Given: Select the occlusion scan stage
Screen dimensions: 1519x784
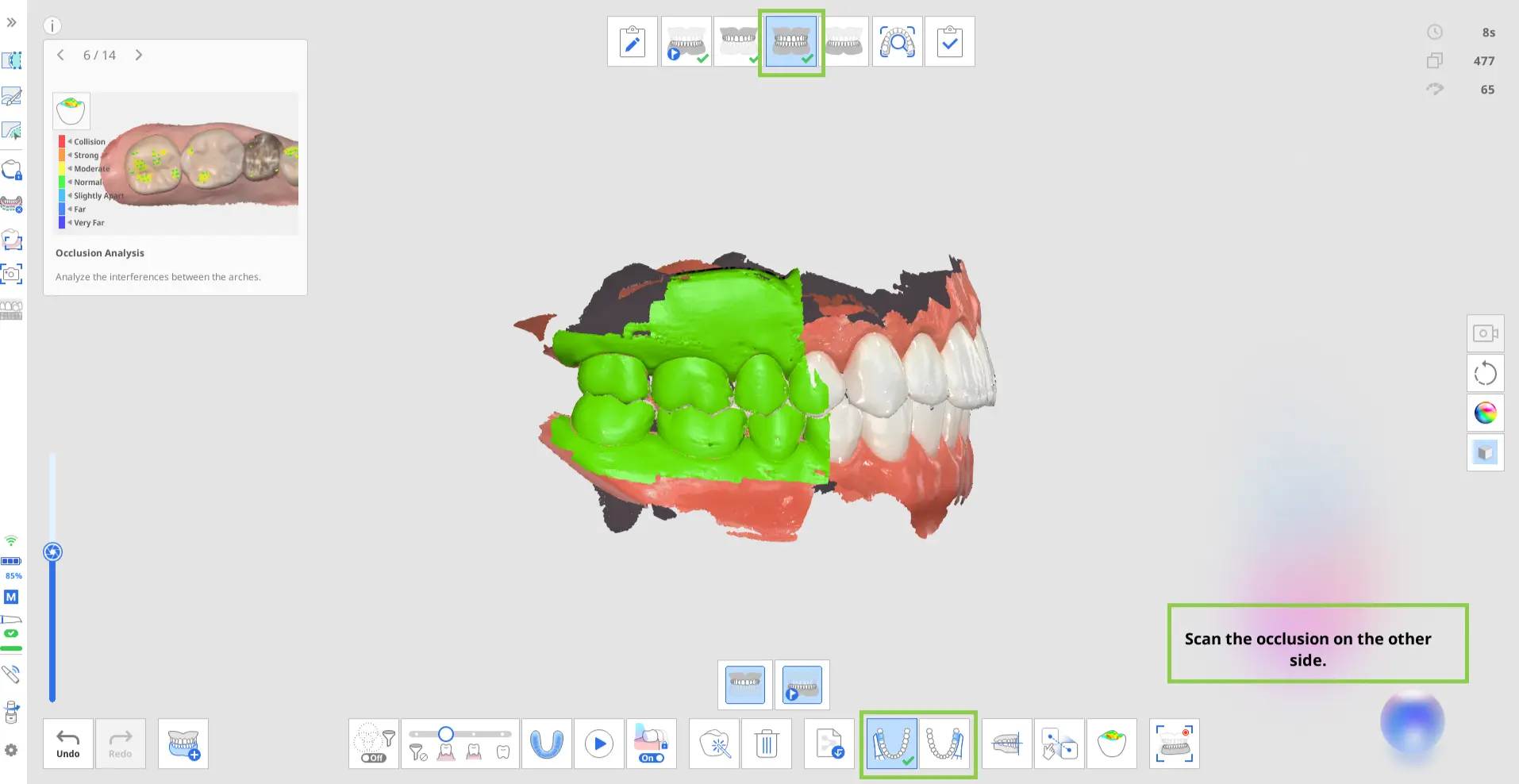Looking at the screenshot, I should (791, 43).
